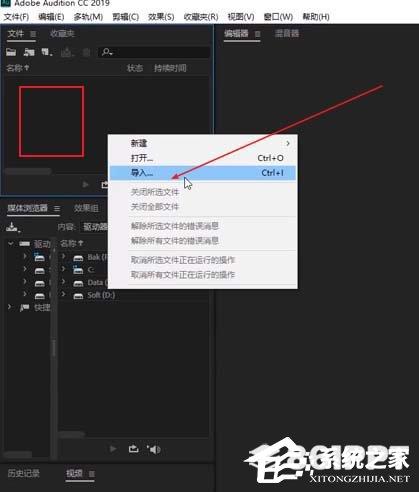Screen dimensions: 419x492
Task: Switch to the 效果组 tab
Action: tap(86, 208)
